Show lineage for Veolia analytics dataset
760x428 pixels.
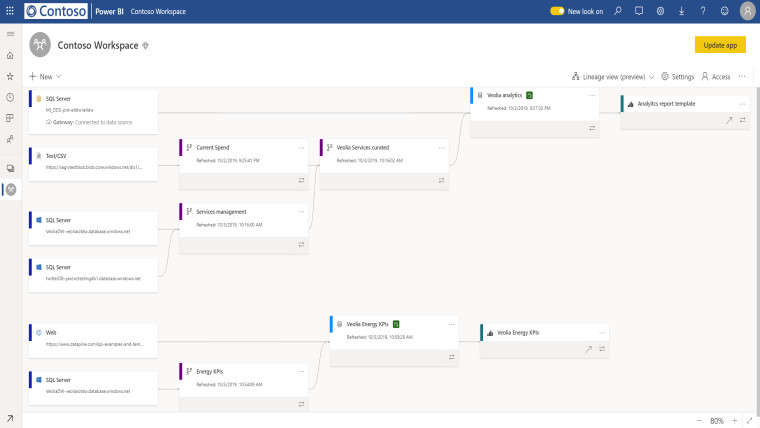[592, 128]
